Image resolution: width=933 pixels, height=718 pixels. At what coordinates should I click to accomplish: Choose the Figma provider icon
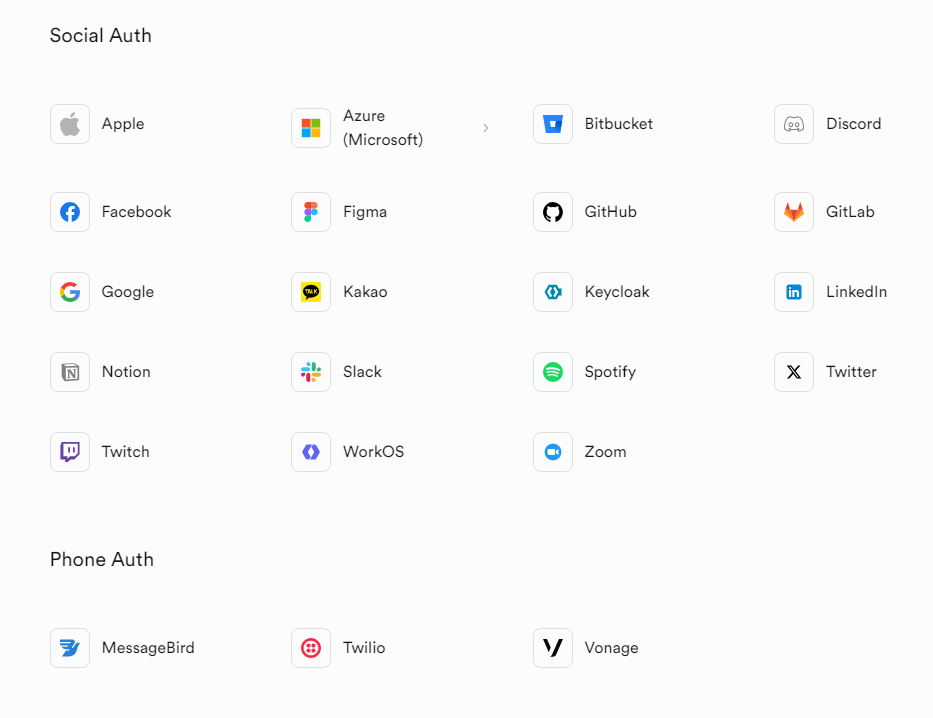click(x=311, y=212)
